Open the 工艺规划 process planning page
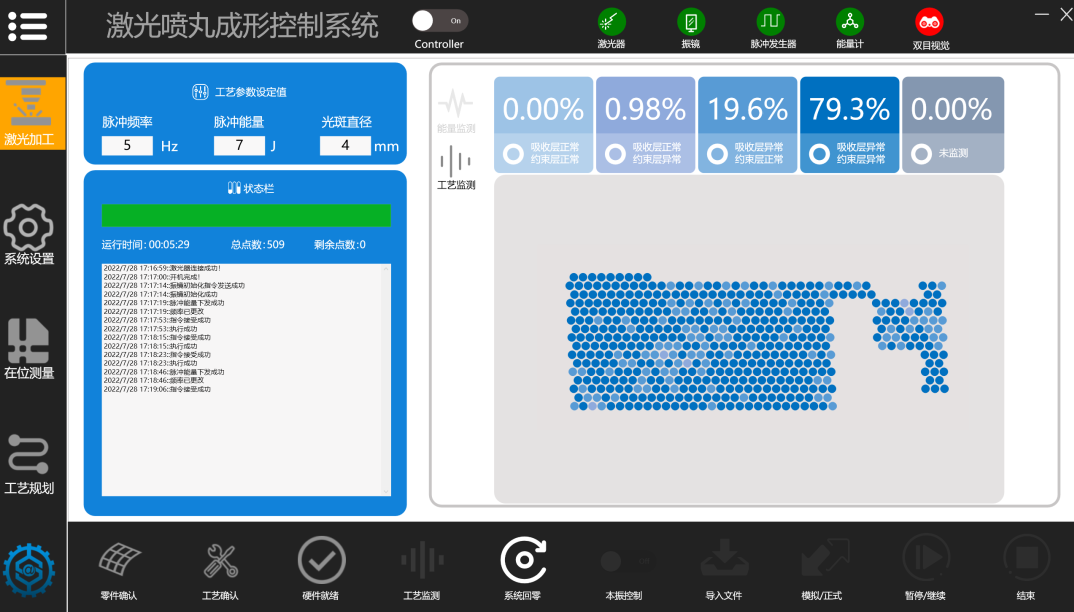Viewport: 1074px width, 612px height. (29, 464)
